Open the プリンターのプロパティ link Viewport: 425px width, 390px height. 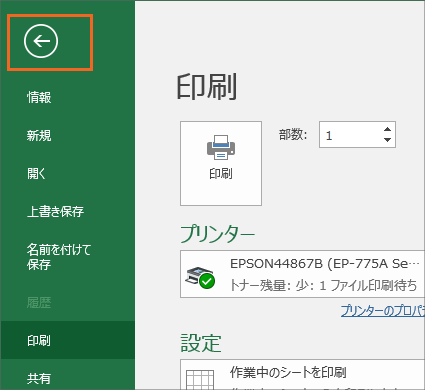pyautogui.click(x=383, y=311)
